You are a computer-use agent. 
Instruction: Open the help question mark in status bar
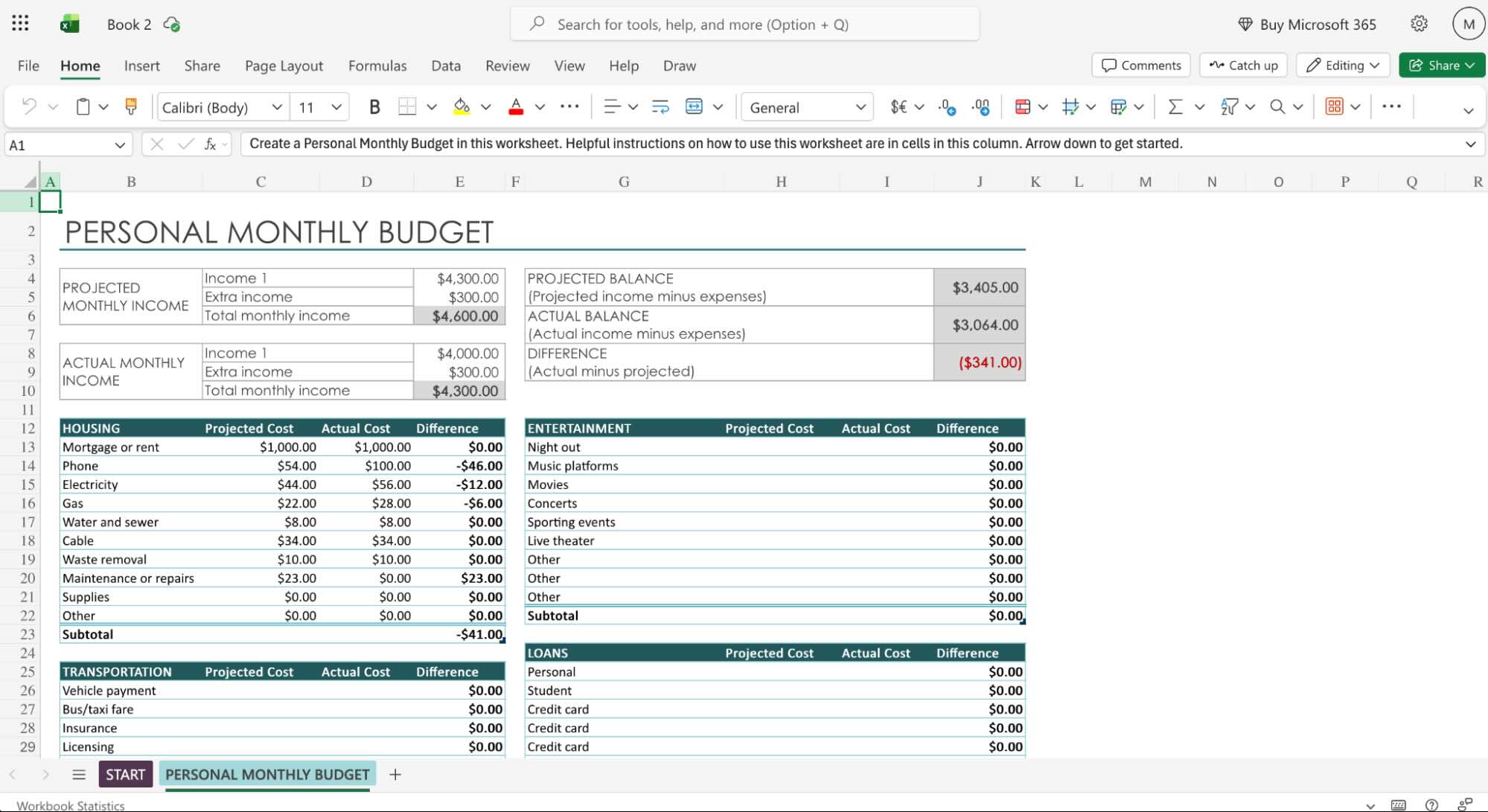pos(1431,805)
